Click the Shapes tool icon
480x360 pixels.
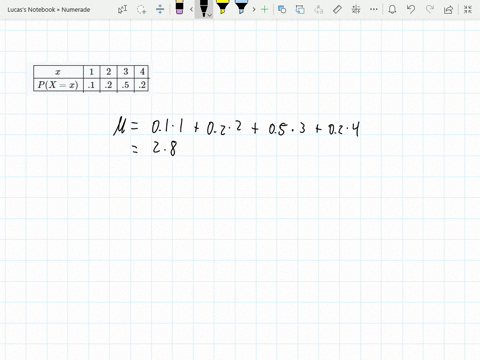click(282, 9)
